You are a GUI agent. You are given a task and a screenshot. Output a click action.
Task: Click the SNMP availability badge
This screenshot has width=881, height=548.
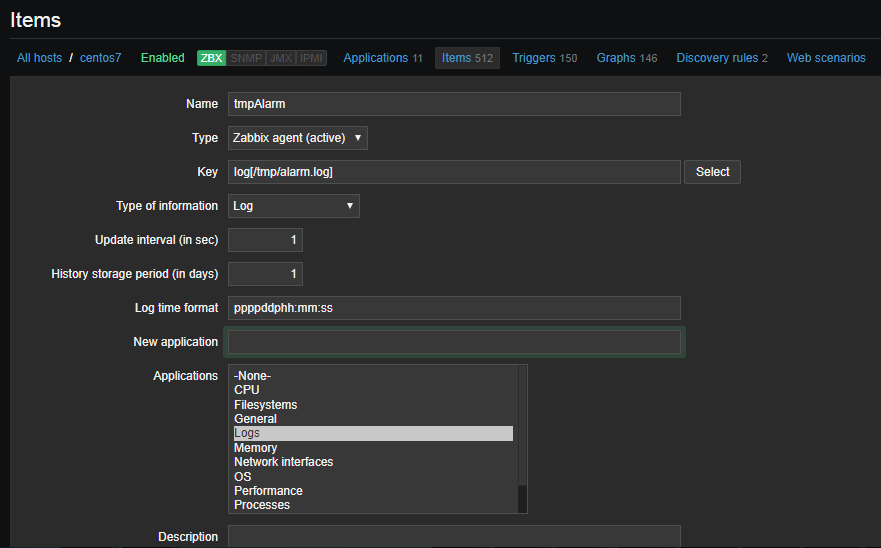(x=246, y=58)
